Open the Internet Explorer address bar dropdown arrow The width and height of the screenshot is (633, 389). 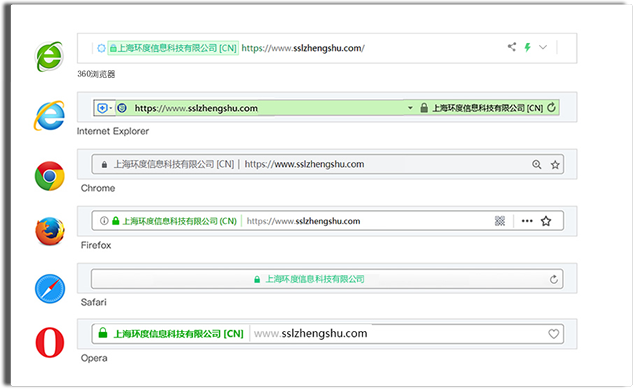pyautogui.click(x=410, y=108)
